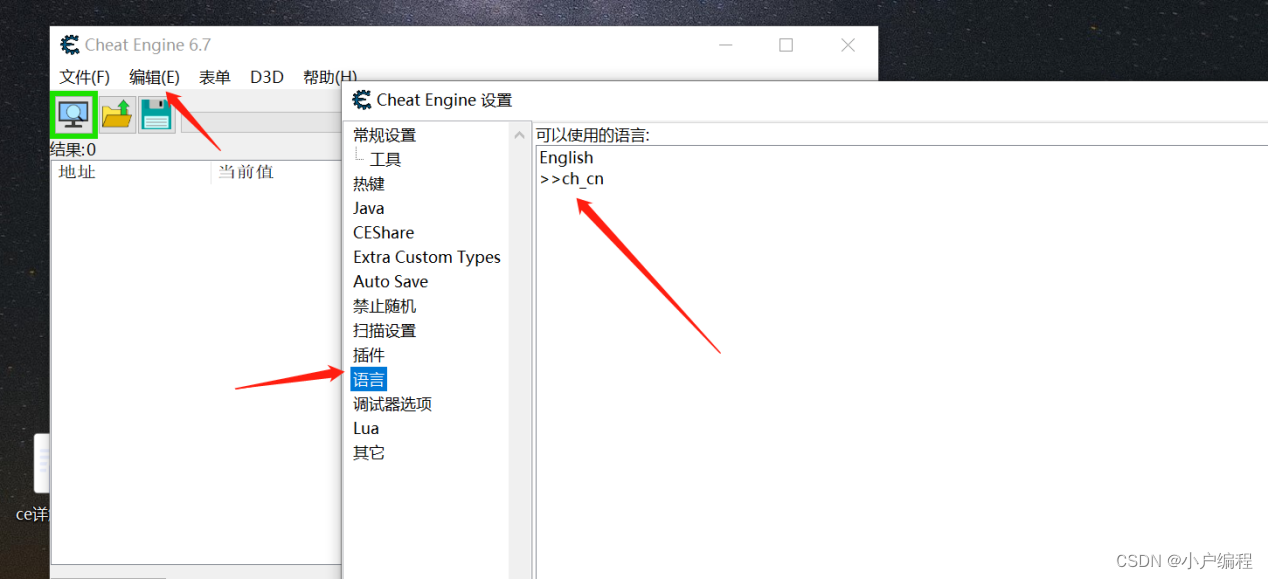Select Extra Custom Types settings page

427,257
